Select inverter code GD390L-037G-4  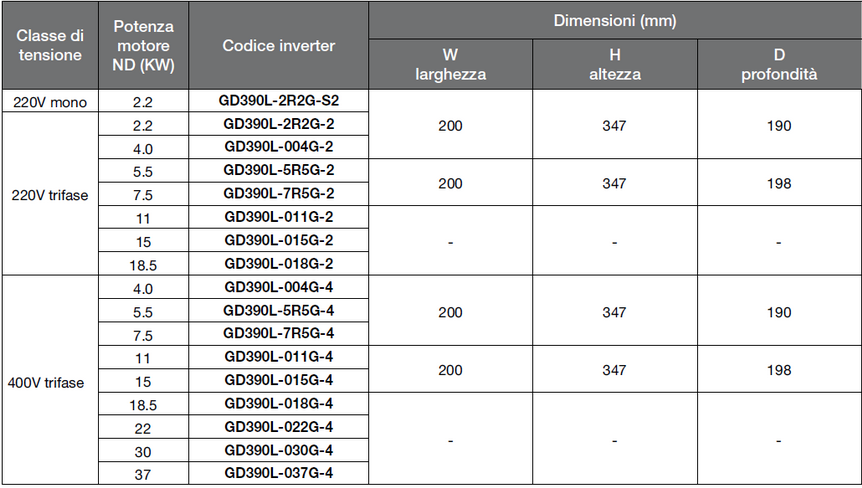tap(279, 473)
